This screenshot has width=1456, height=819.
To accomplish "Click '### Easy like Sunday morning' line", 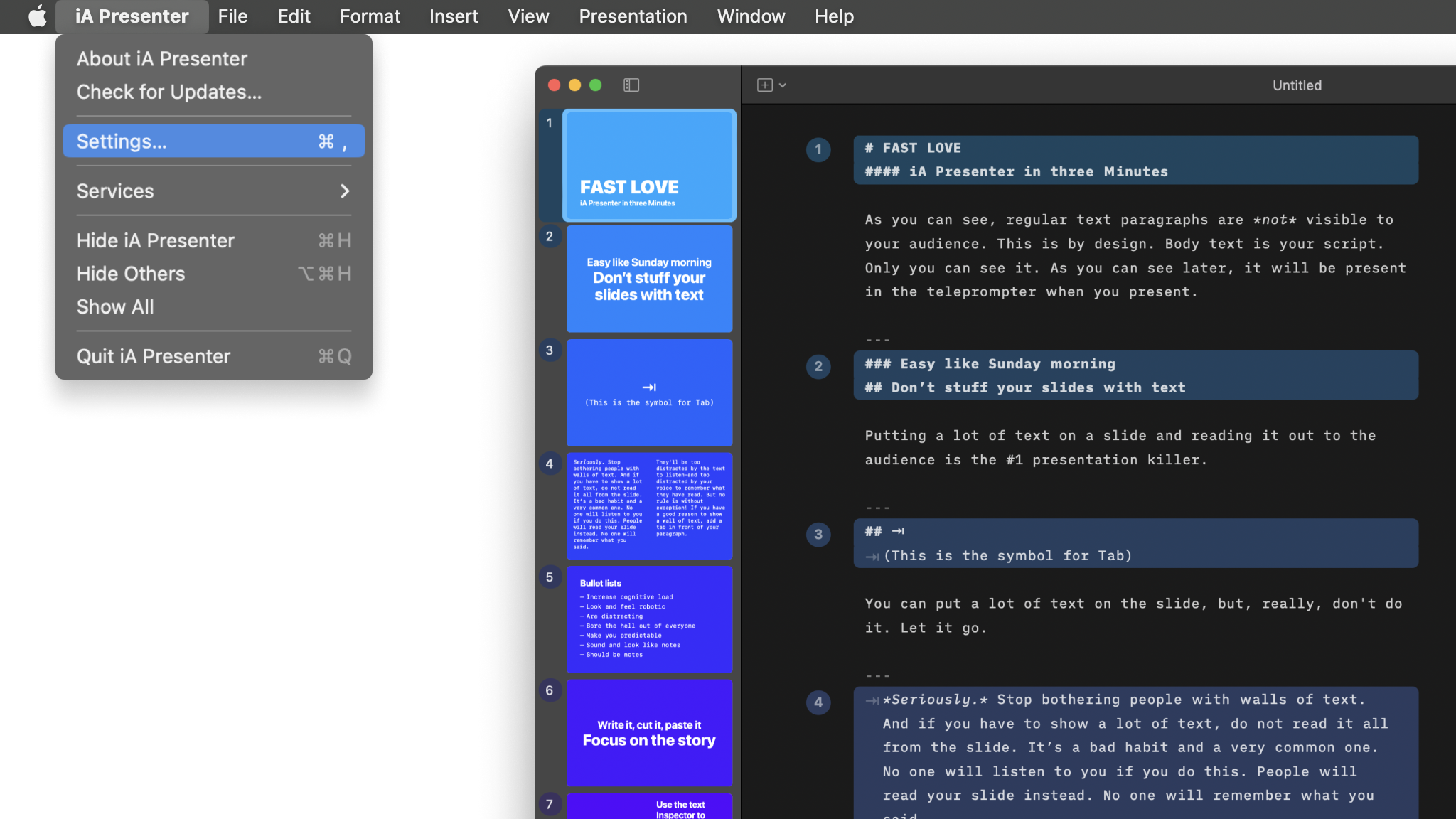I will click(990, 364).
